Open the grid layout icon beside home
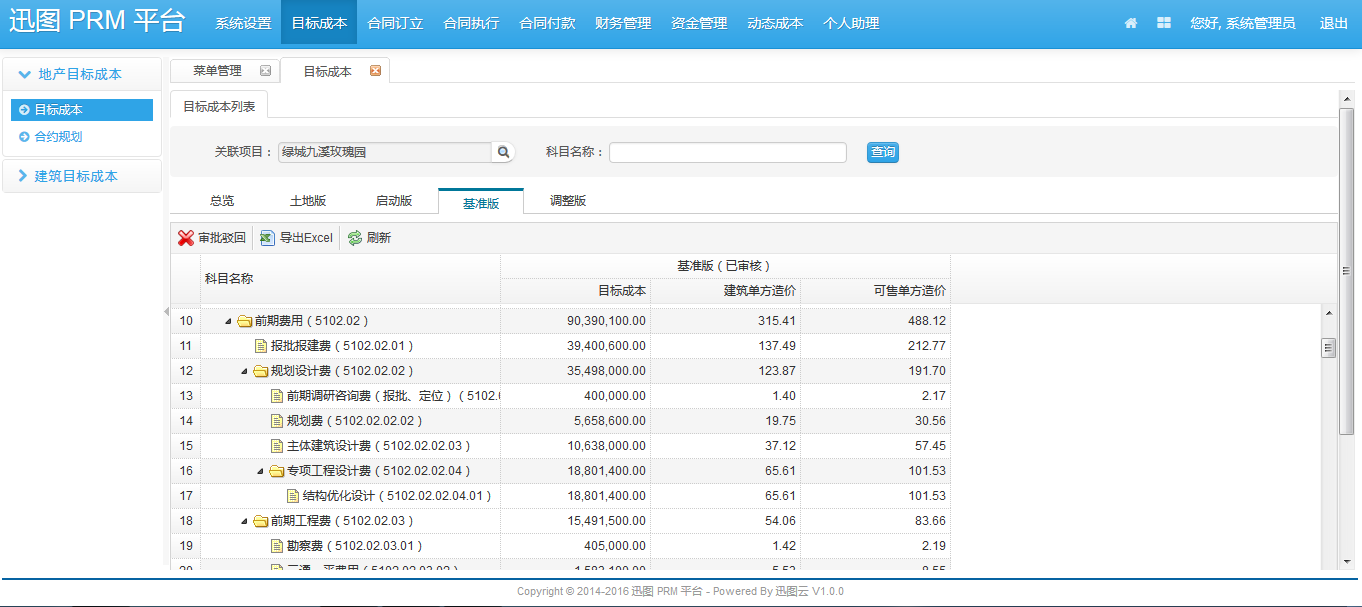1362x607 pixels. pos(1164,23)
